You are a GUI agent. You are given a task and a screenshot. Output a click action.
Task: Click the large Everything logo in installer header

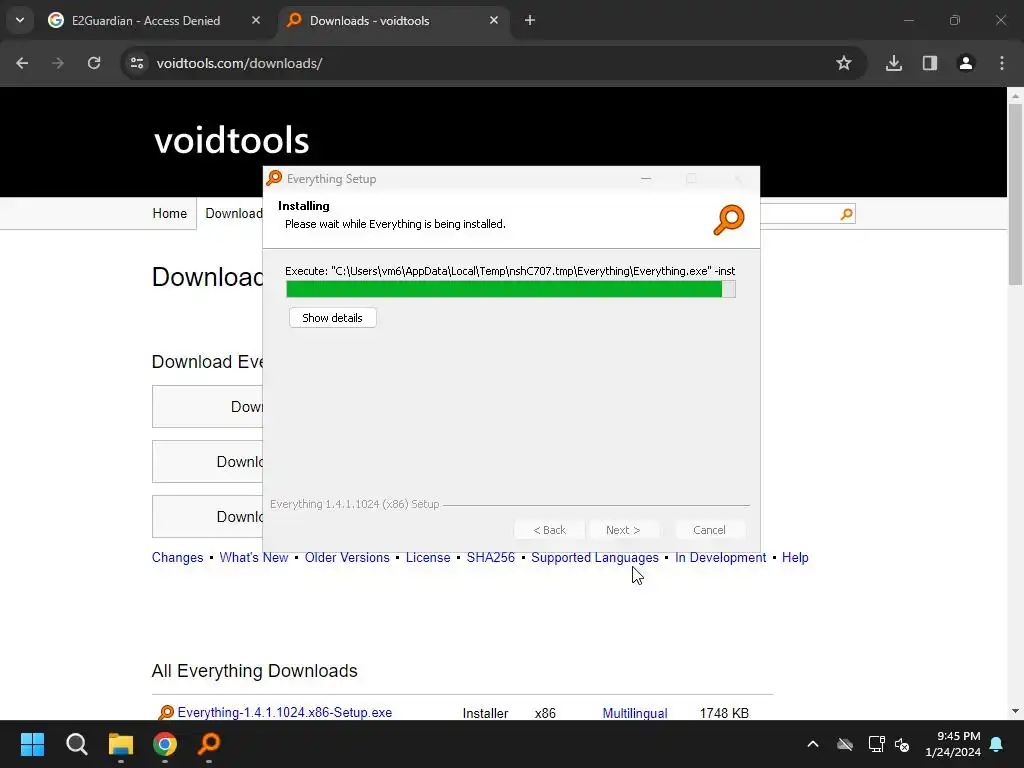click(x=729, y=219)
